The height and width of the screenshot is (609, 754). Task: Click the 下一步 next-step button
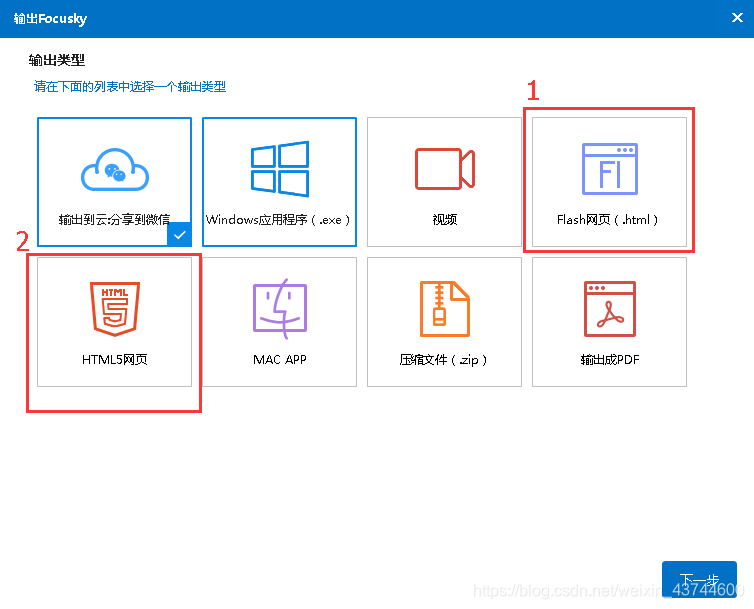(699, 579)
